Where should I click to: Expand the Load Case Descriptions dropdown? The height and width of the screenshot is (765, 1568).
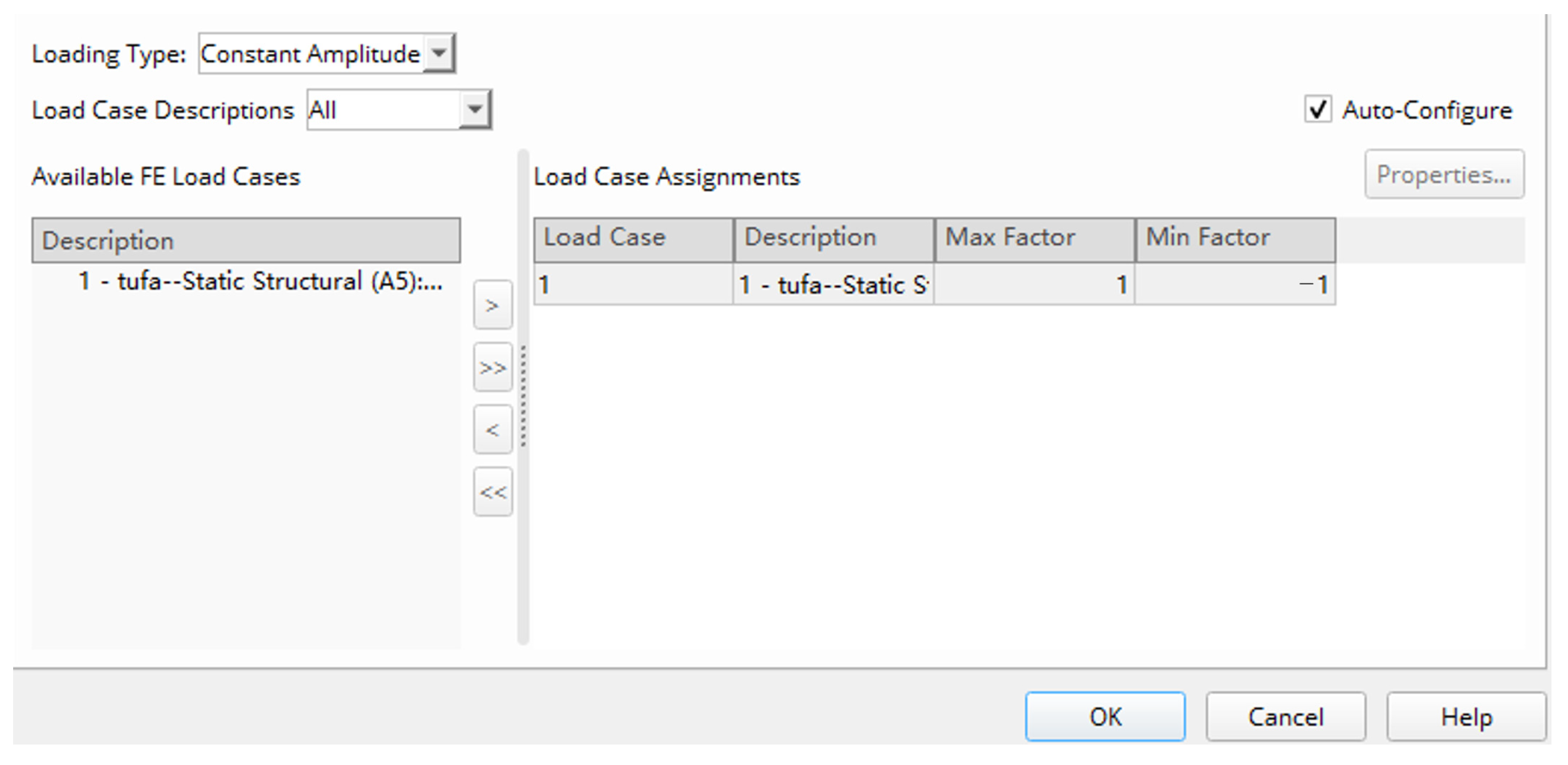474,110
